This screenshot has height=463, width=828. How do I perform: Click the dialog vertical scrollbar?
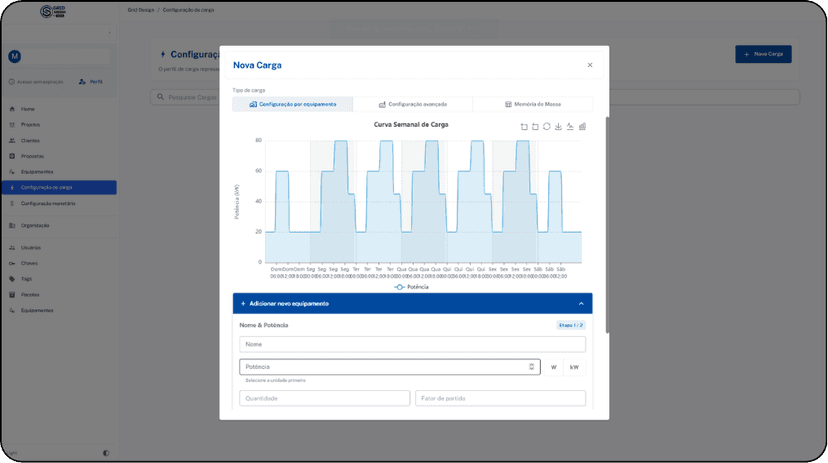pyautogui.click(x=607, y=225)
